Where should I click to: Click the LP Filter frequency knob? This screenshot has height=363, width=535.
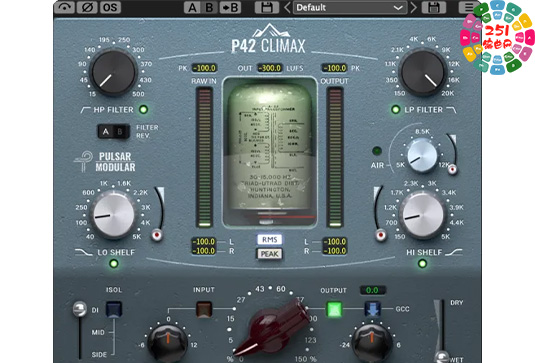[x=423, y=72]
